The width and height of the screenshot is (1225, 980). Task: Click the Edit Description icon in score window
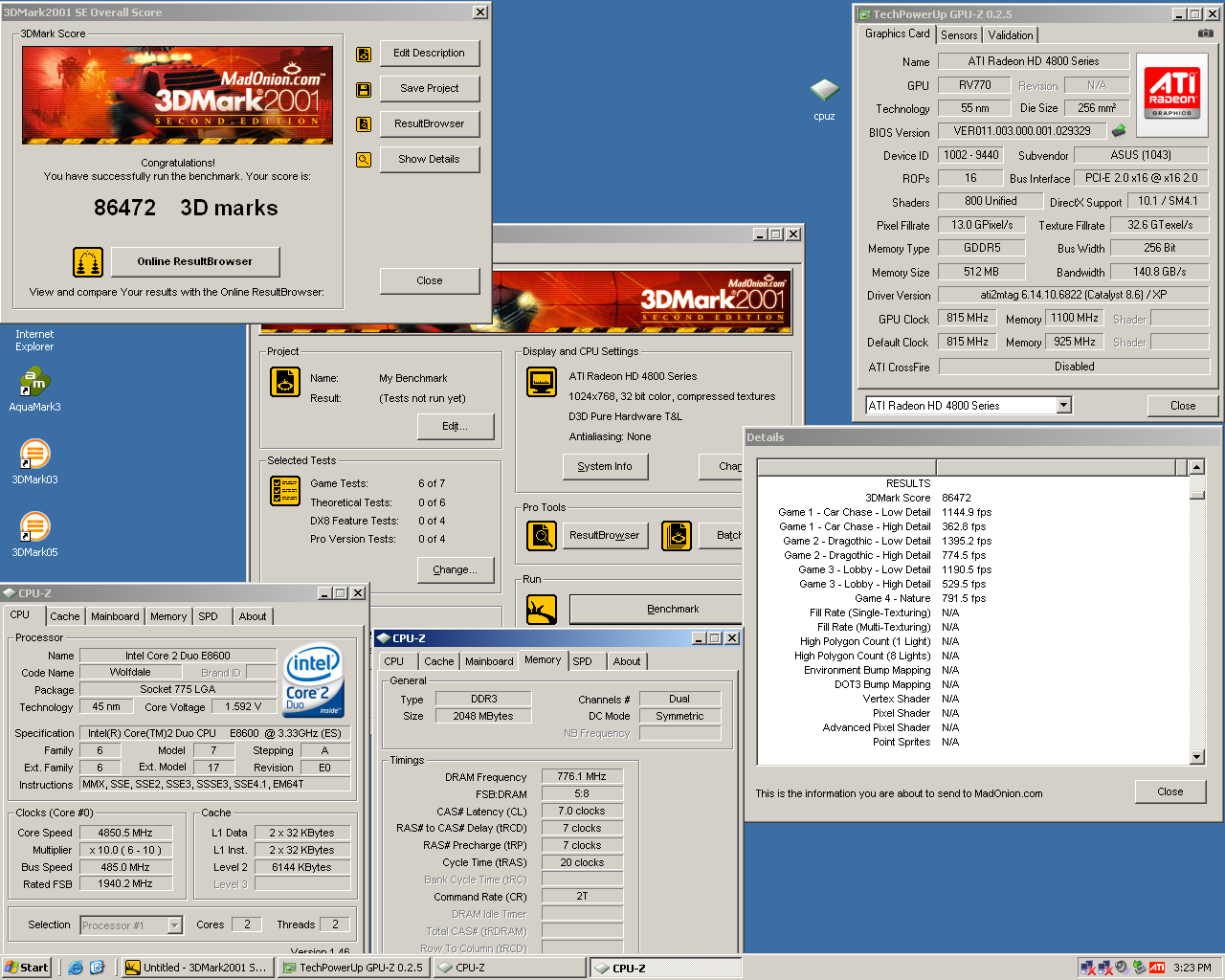click(364, 55)
